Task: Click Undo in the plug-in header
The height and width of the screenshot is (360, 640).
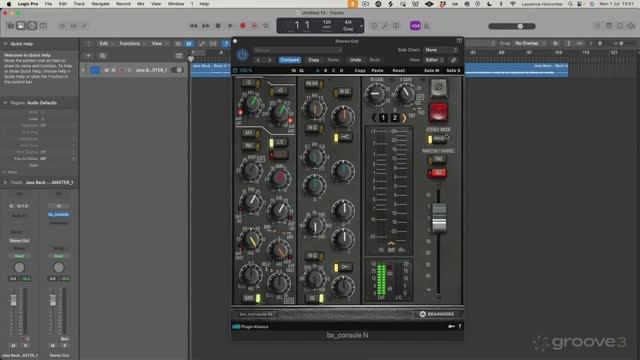Action: [x=355, y=60]
